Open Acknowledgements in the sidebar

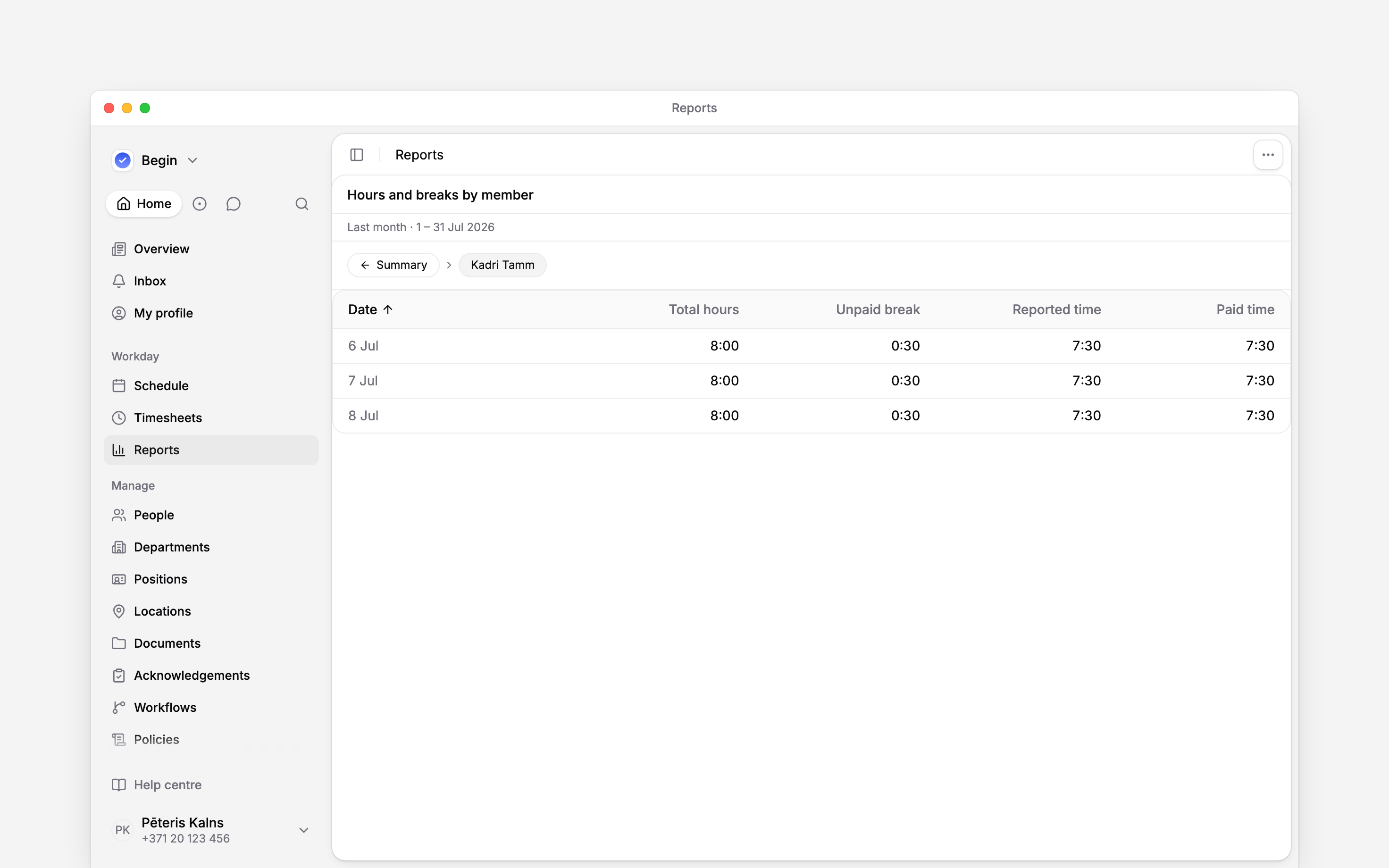(211, 676)
